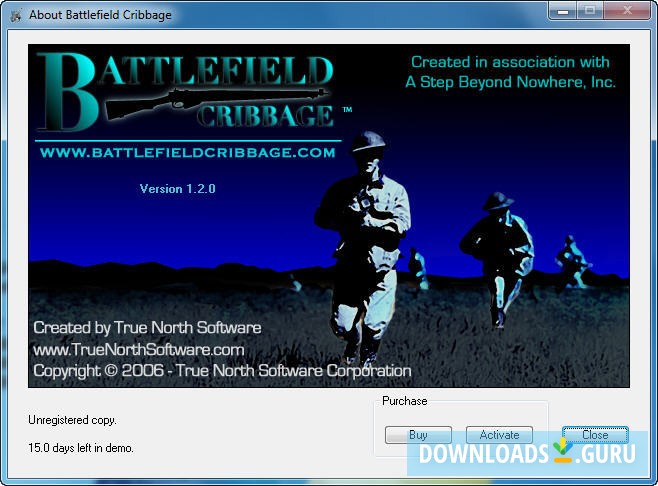
Task: Close the About dialog with Close button
Action: click(x=595, y=435)
